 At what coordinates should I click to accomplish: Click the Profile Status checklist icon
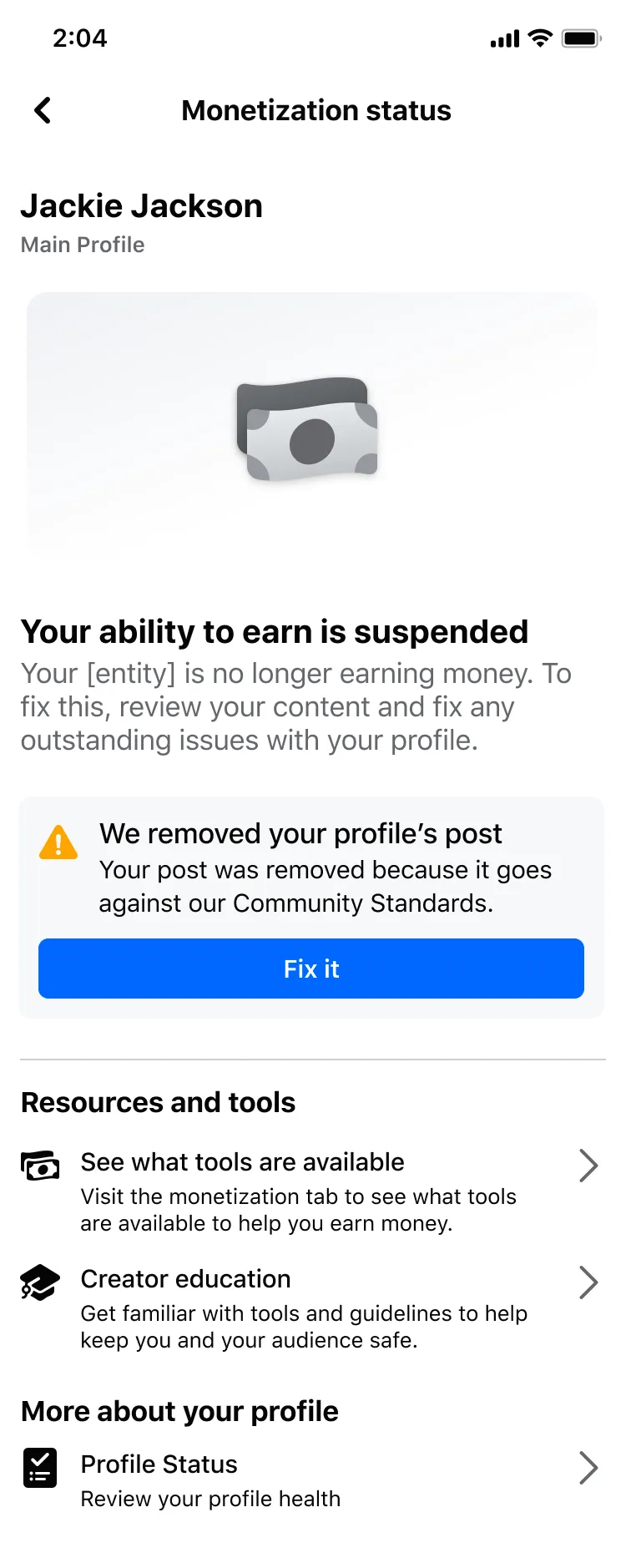click(x=40, y=1468)
